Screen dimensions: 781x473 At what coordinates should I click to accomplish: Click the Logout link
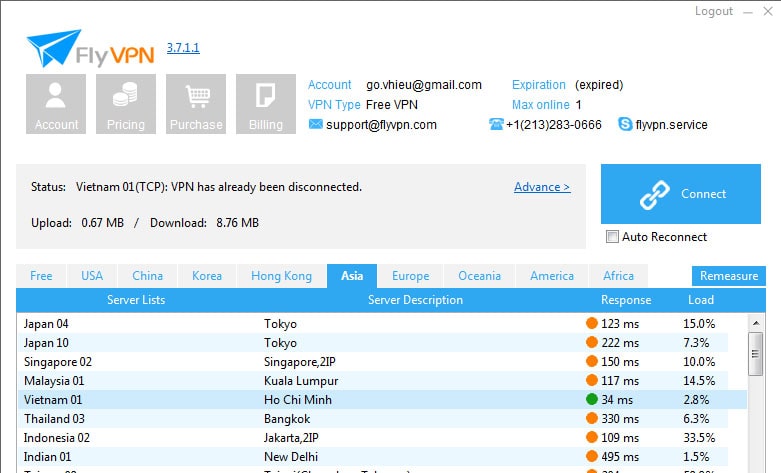tap(714, 11)
